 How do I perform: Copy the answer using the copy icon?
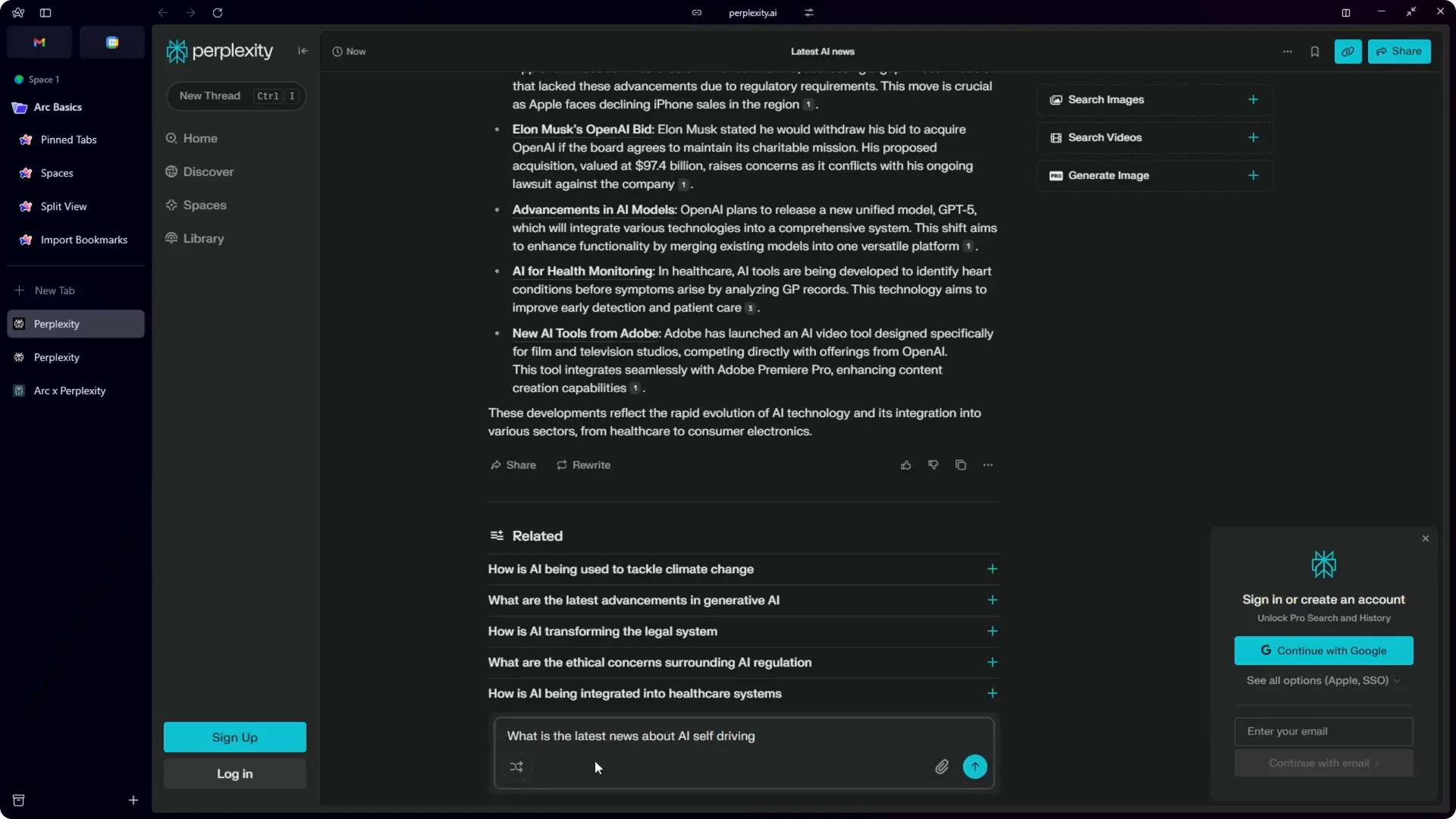click(x=960, y=464)
